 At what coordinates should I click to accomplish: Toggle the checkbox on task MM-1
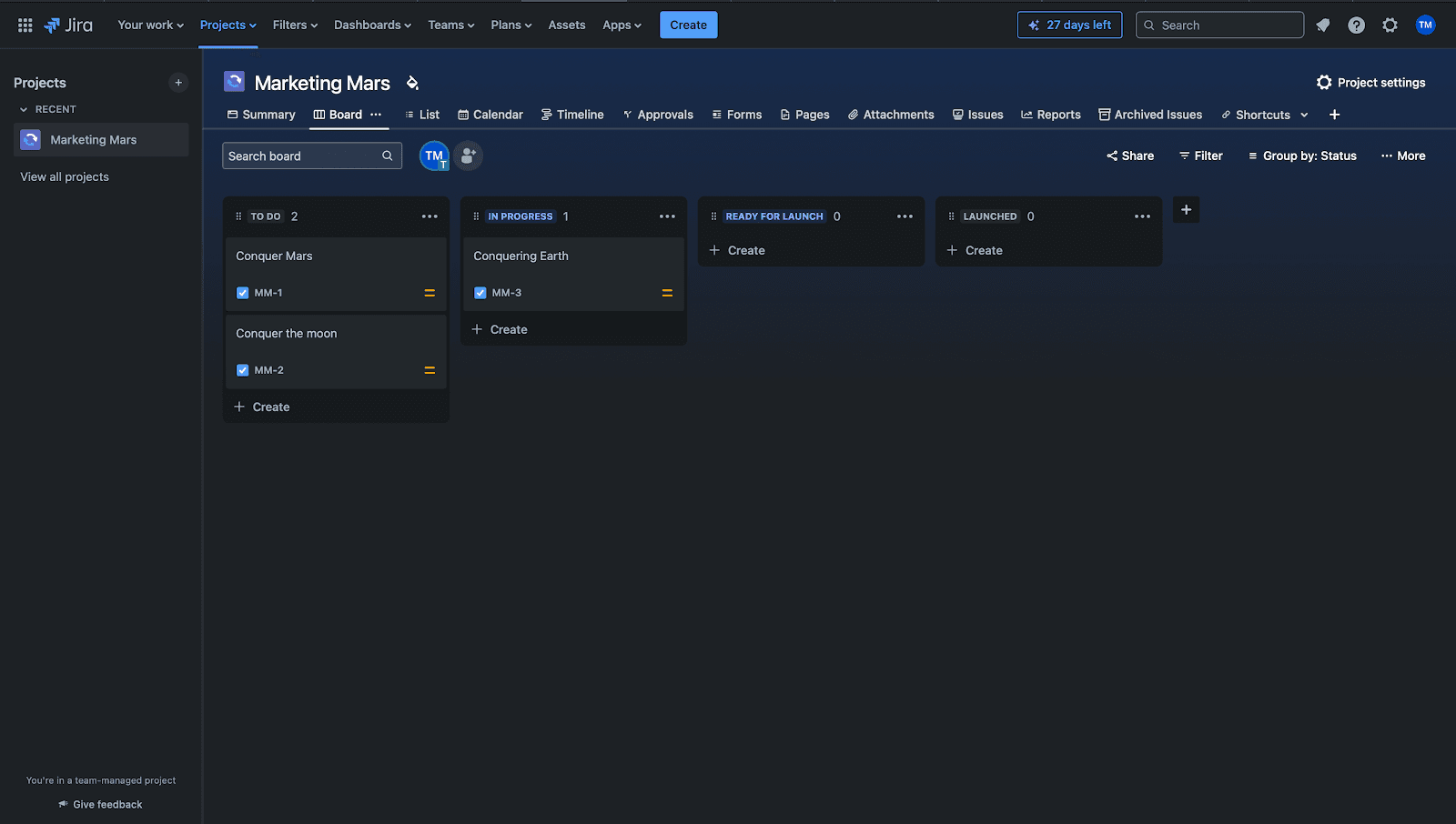(x=242, y=293)
